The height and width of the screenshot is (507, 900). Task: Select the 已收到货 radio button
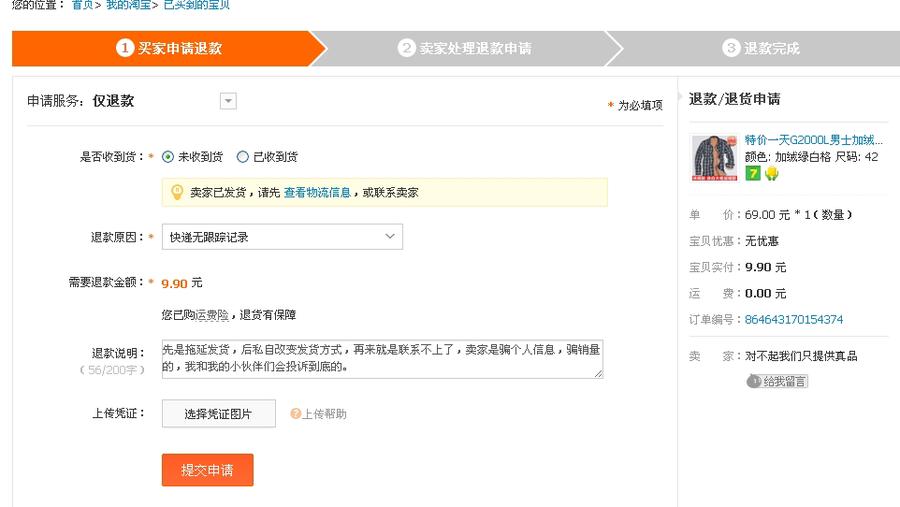click(243, 157)
